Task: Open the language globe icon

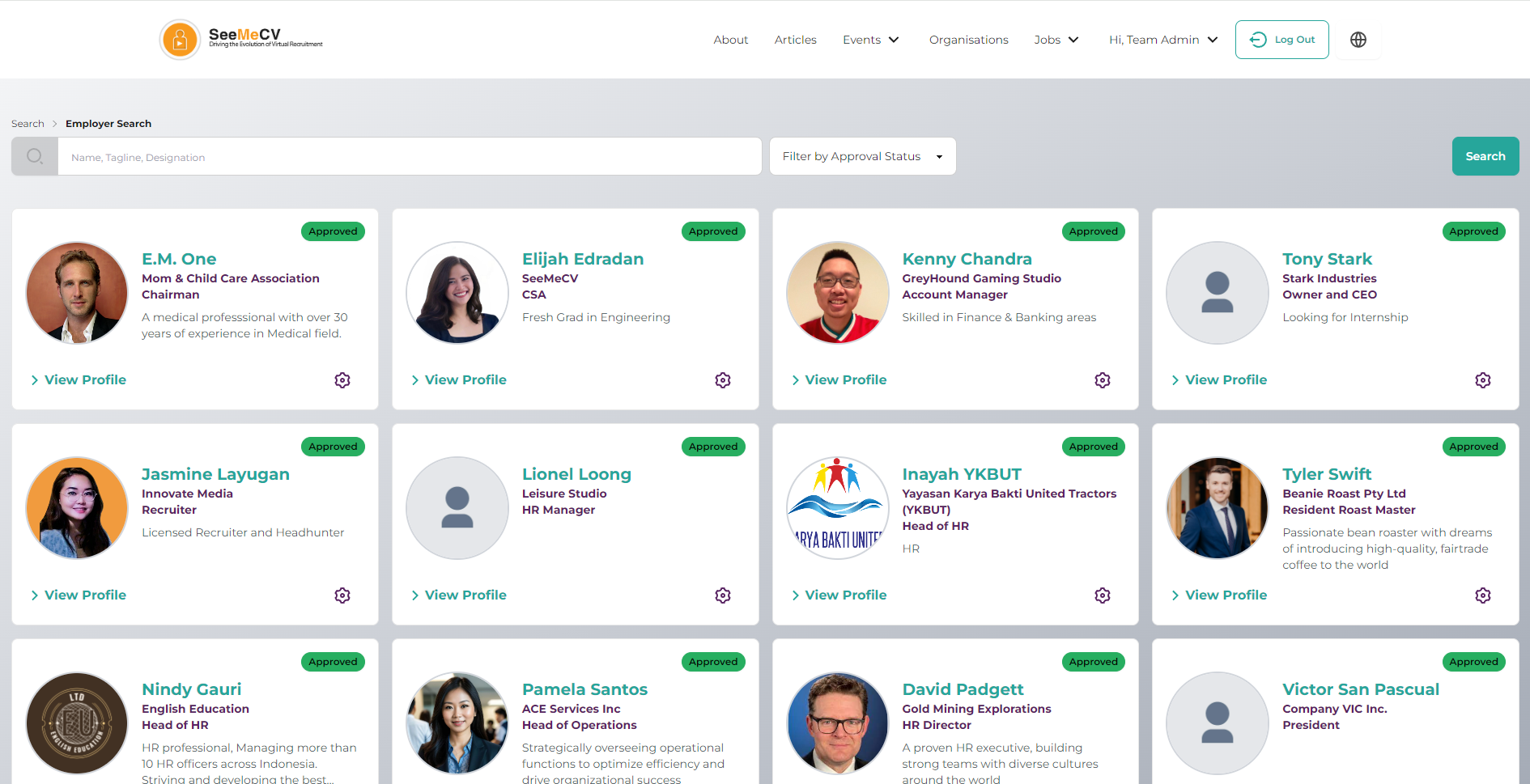Action: pos(1358,40)
